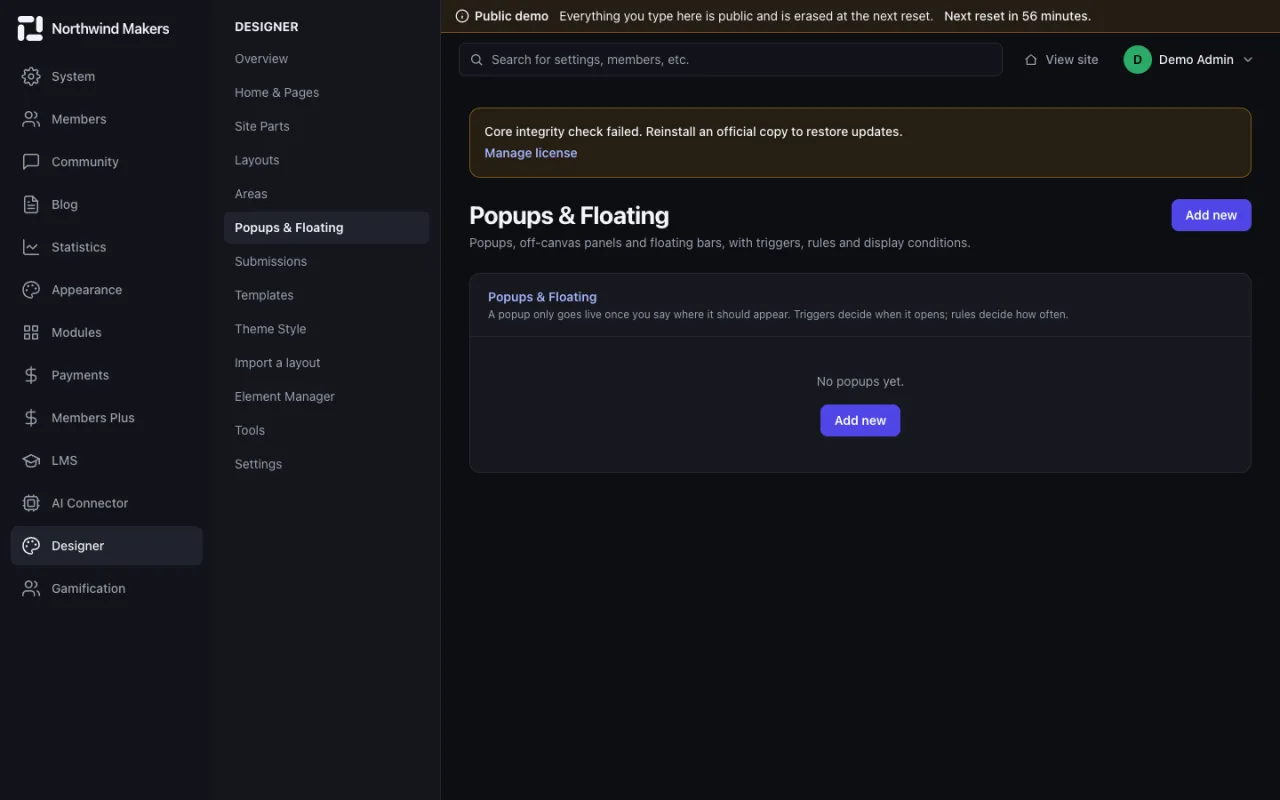1280x800 pixels.
Task: Open Appearance via its palette icon
Action: tap(31, 290)
